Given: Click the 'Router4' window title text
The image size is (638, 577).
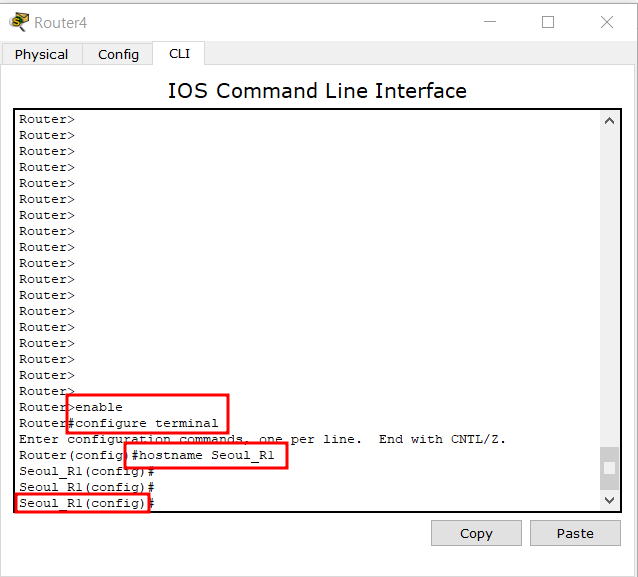Looking at the screenshot, I should (60, 23).
